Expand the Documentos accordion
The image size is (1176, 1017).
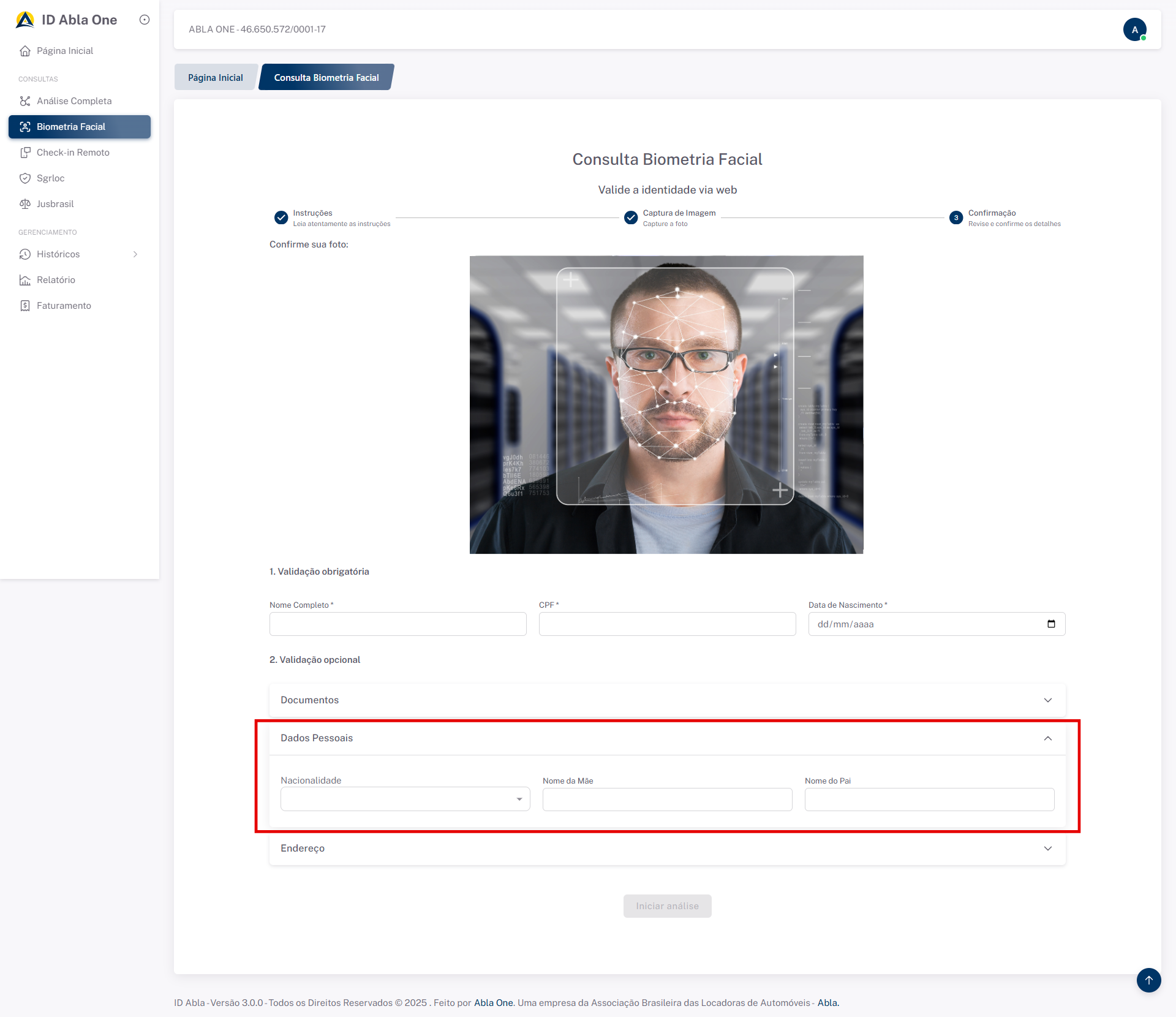pos(667,700)
